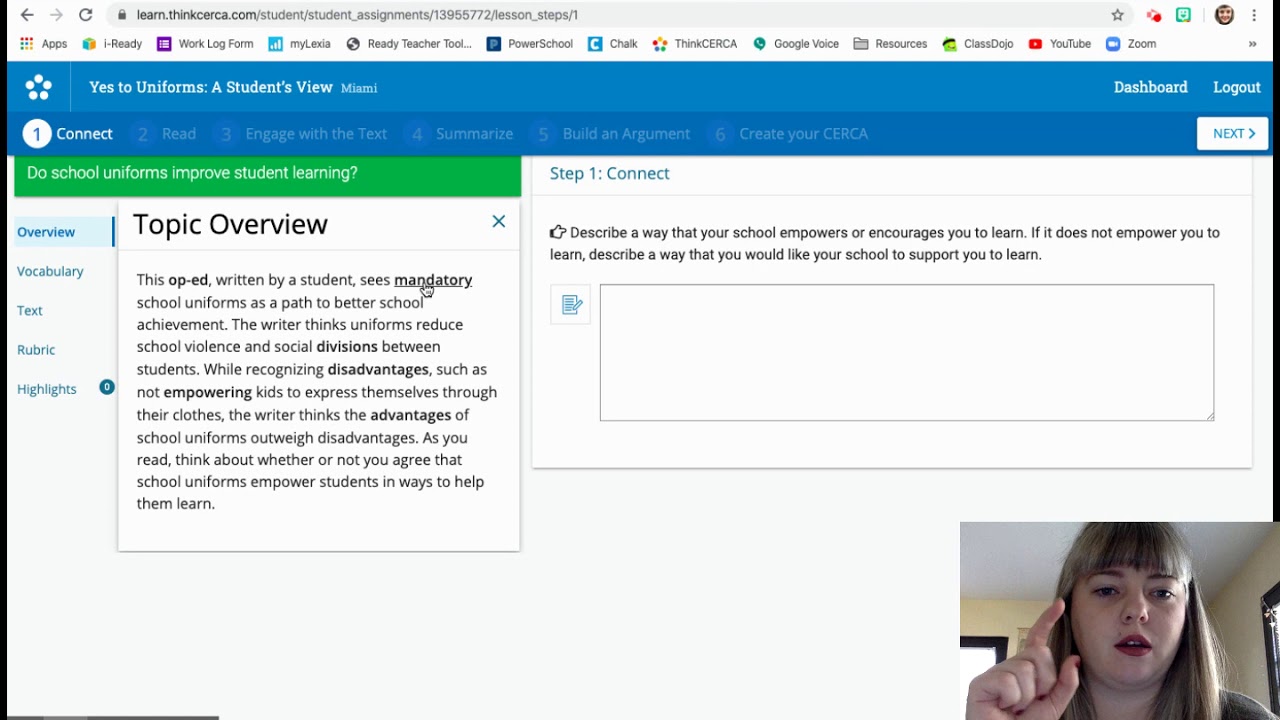Click the bold vocabulary word disadvantages
Viewport: 1280px width, 720px height.
[x=378, y=369]
